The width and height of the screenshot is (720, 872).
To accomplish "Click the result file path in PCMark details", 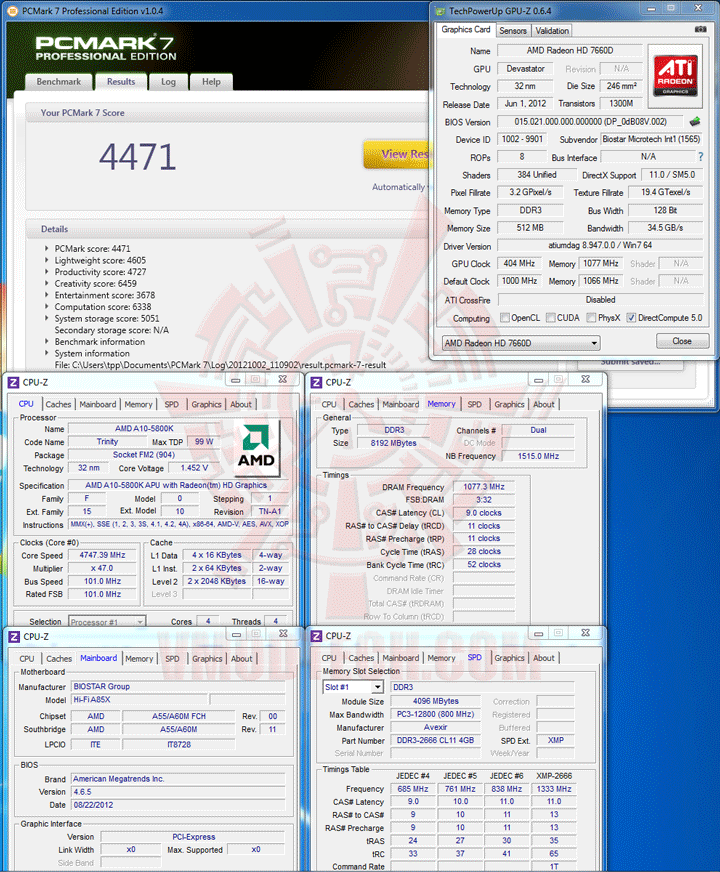I will click(x=220, y=365).
